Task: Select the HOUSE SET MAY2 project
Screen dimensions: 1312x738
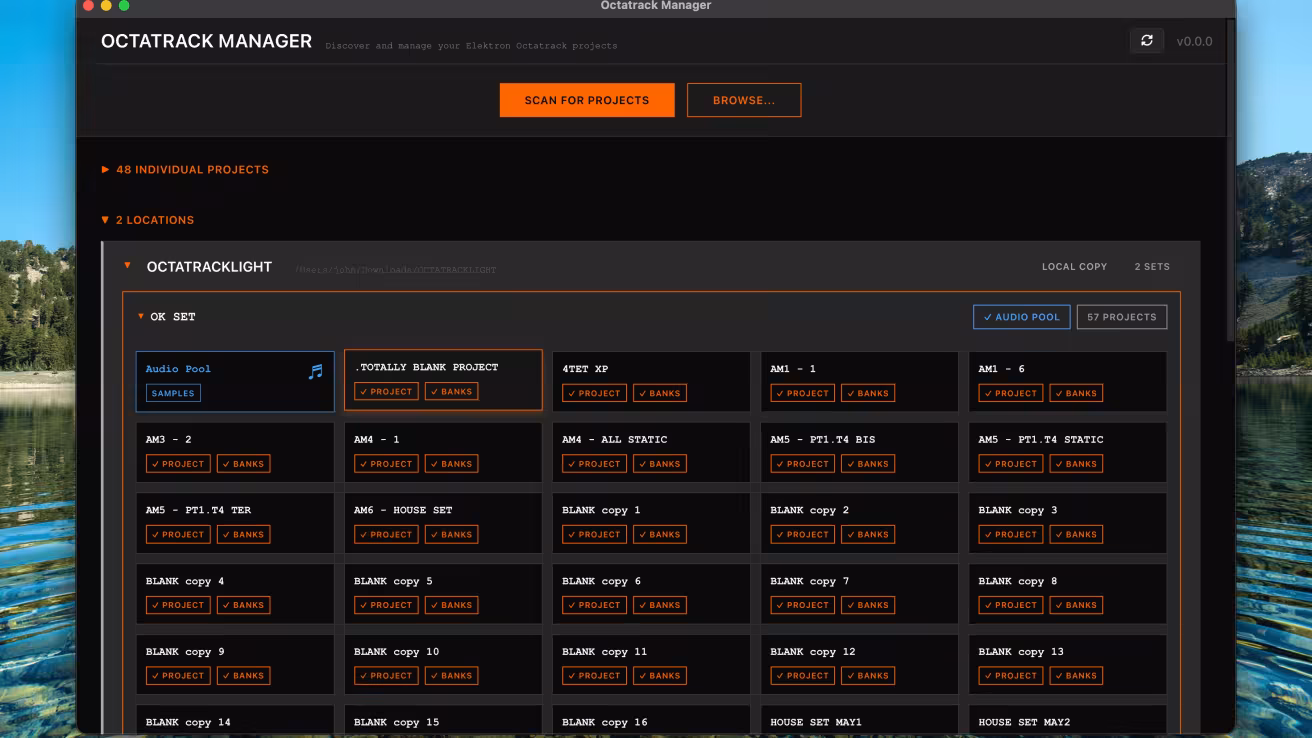Action: point(1067,721)
